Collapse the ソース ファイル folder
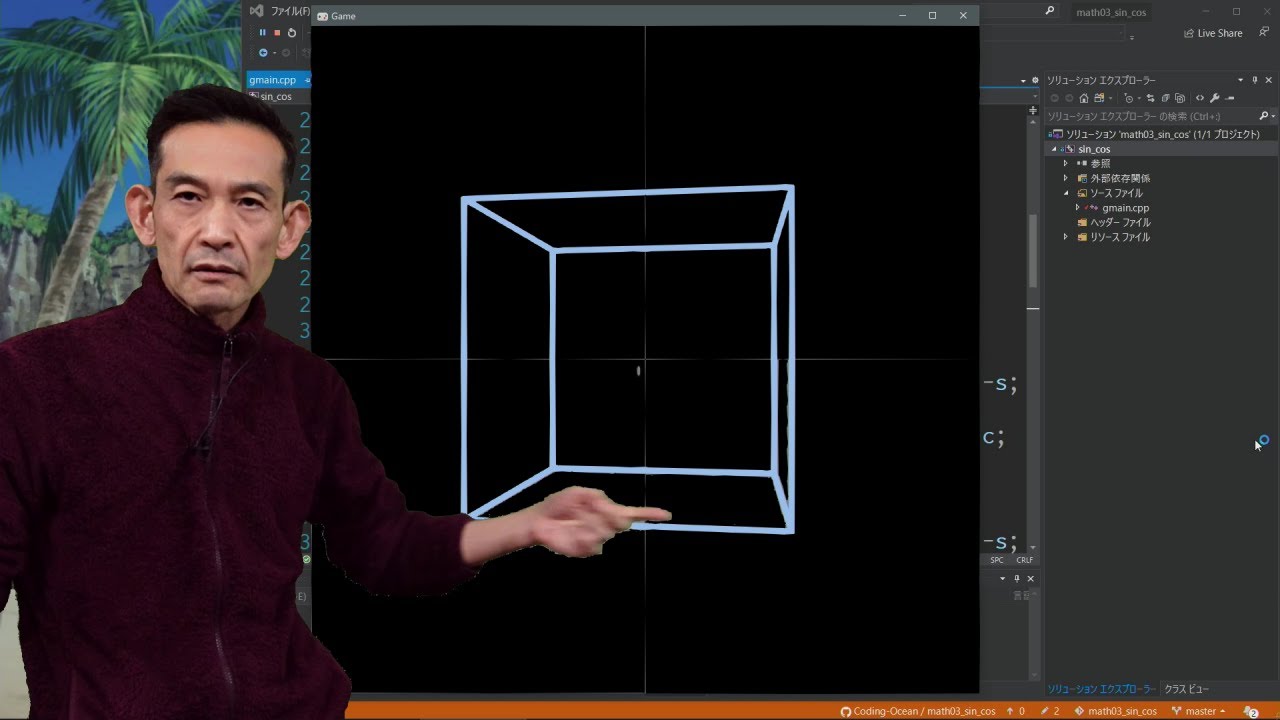 point(1065,193)
